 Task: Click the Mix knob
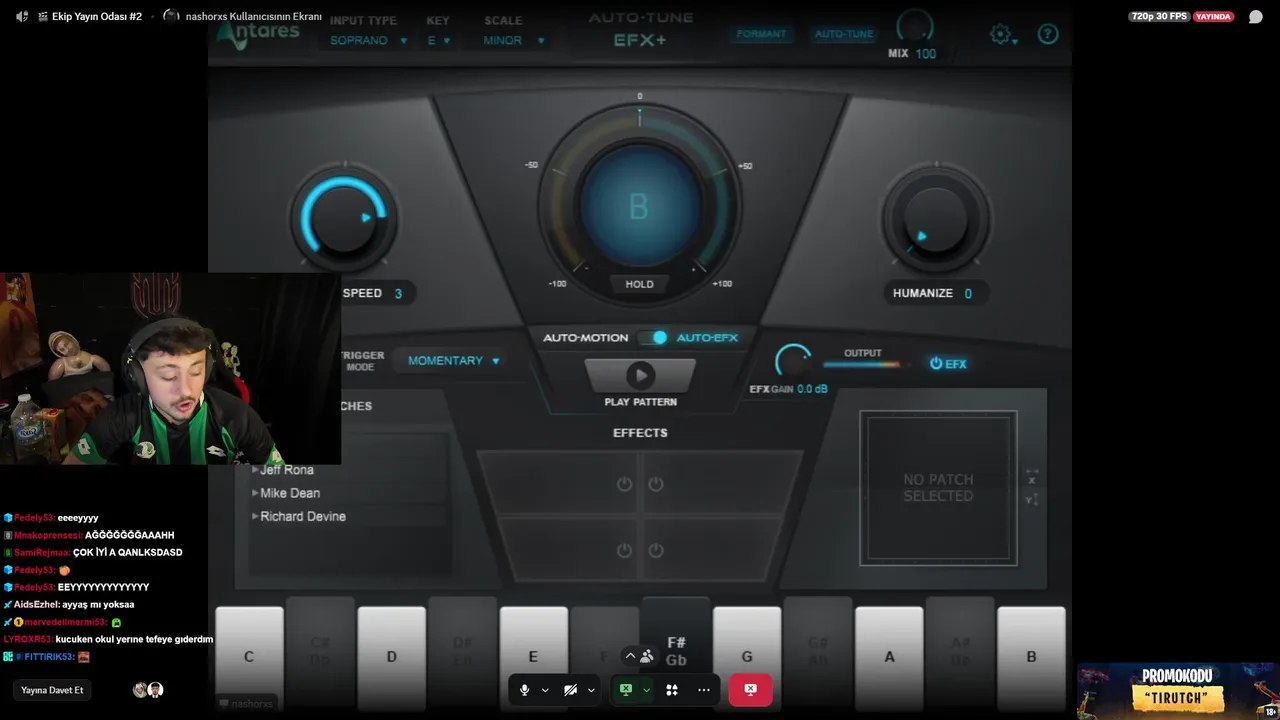point(915,25)
